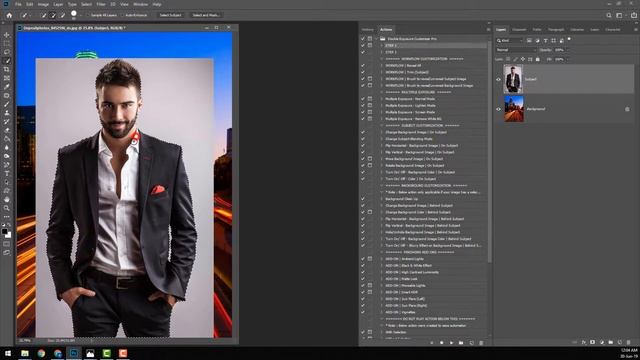Click the Select Subject button

pos(170,15)
